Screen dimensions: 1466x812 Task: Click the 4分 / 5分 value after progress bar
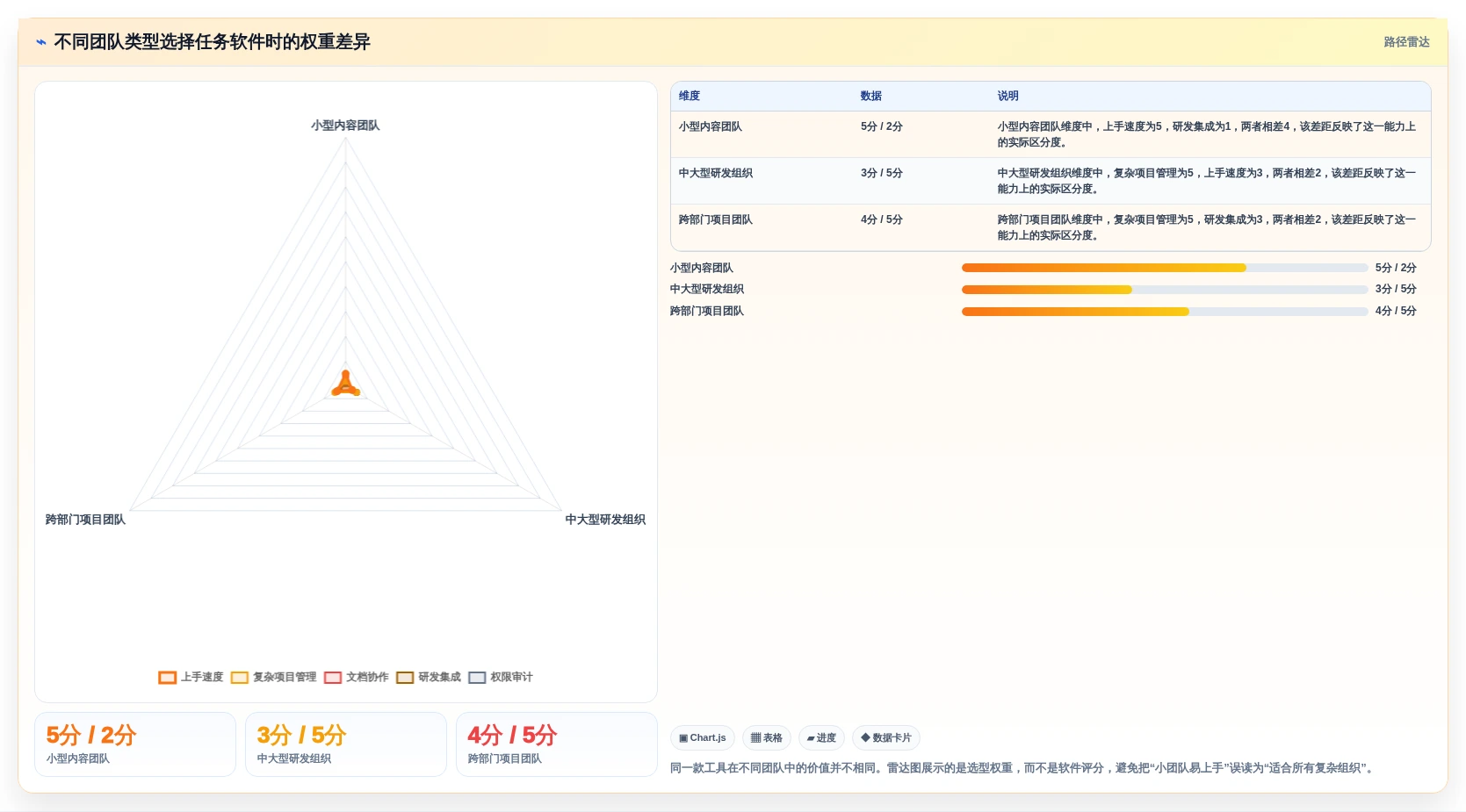coord(1396,311)
